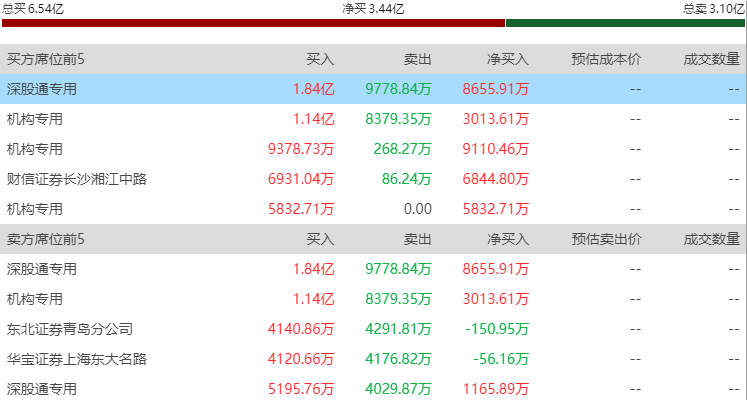This screenshot has height=400, width=747.
Task: Click 成交数量 header in the seller section
Action: pos(712,239)
